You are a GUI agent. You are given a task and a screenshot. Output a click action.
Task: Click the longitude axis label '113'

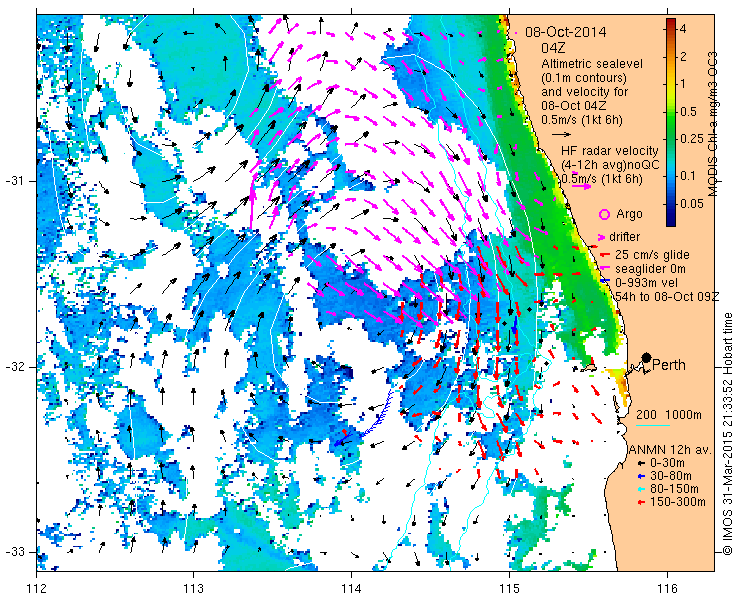coord(193,588)
